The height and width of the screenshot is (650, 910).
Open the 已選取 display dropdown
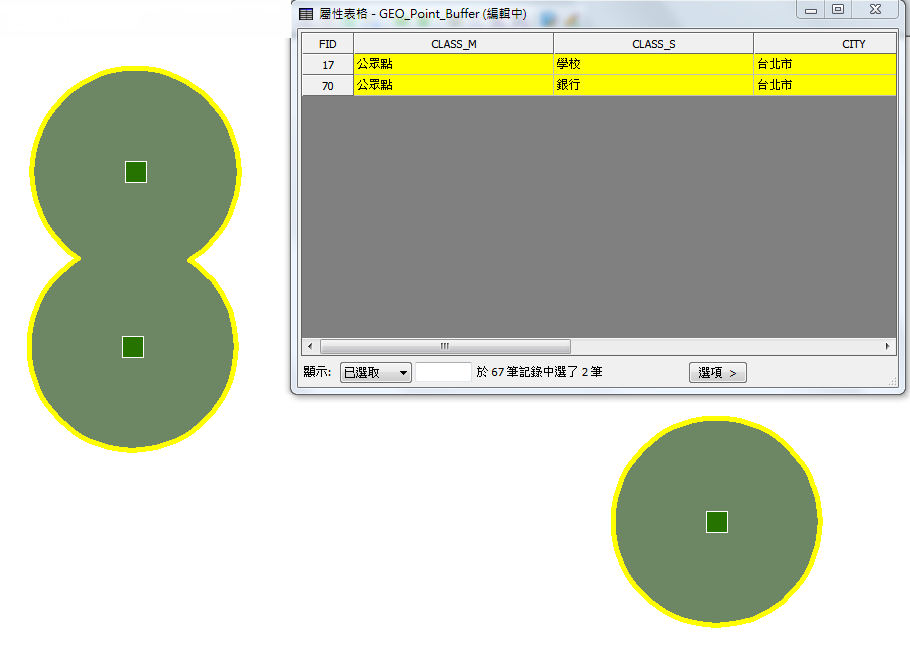[375, 373]
